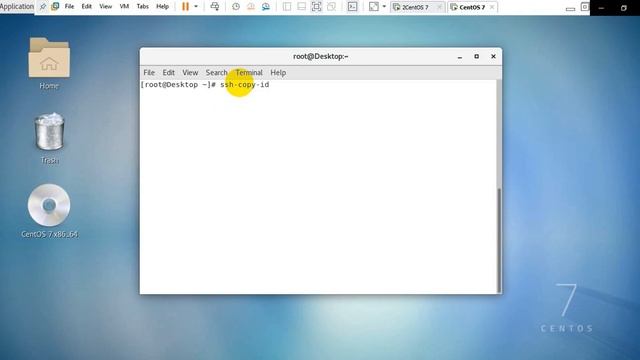Close the root@Desktop terminal window
640x360 pixels.
(493, 56)
